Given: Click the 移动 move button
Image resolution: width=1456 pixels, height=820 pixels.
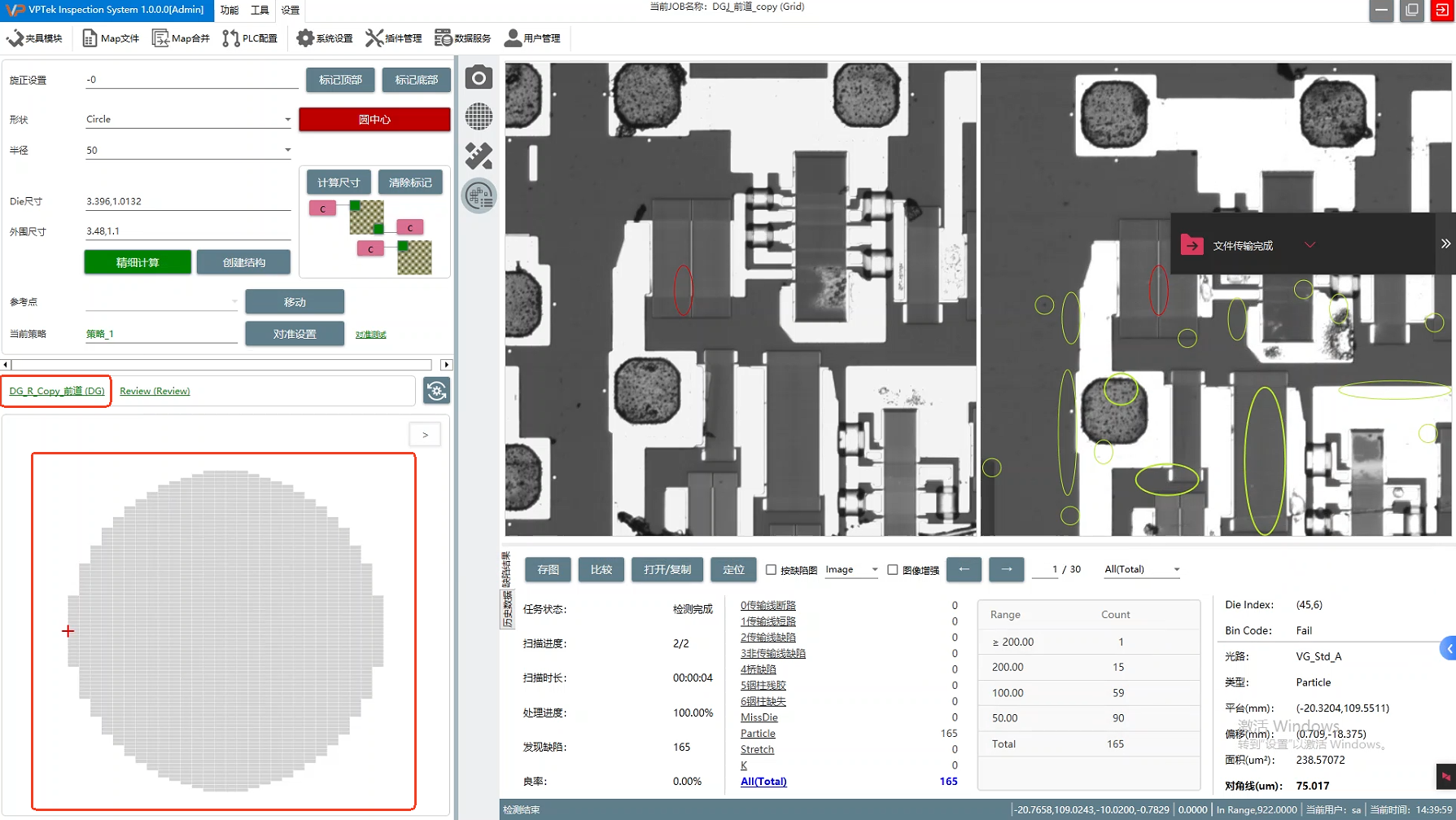Looking at the screenshot, I should click(295, 302).
